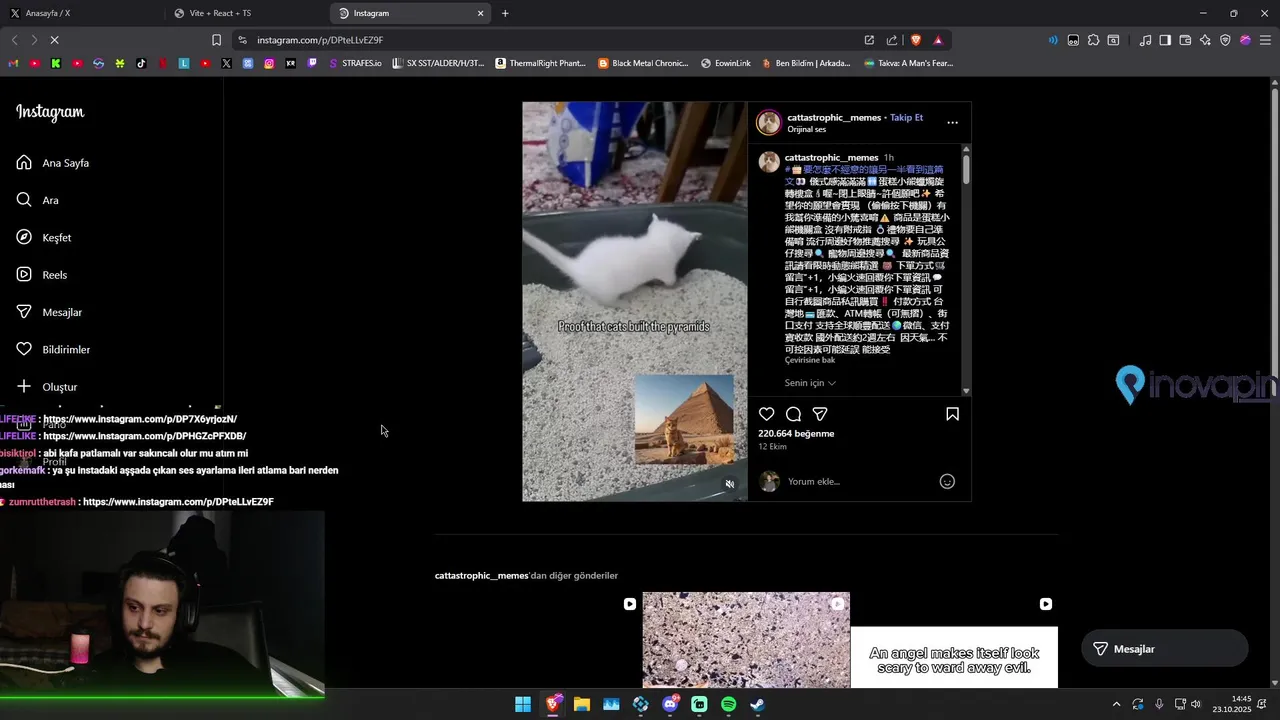Click the share page icon in address bar

coord(892,40)
